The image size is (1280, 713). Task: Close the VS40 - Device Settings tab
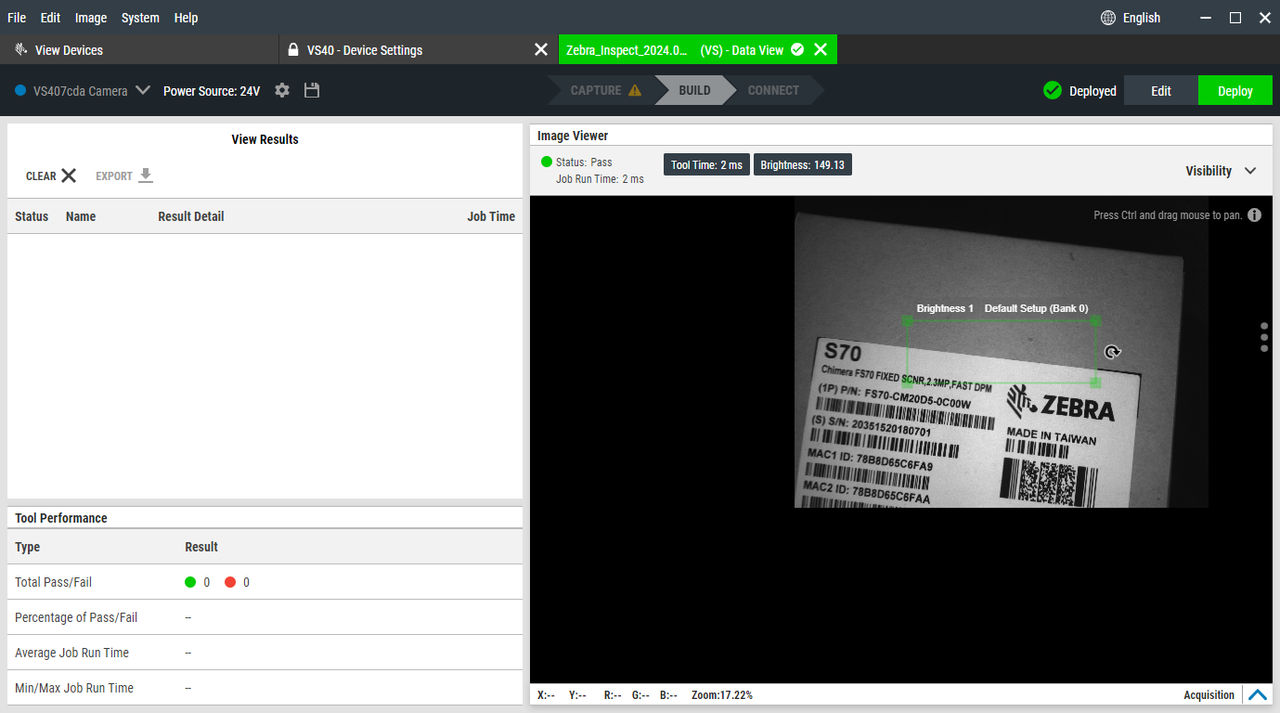tap(541, 50)
